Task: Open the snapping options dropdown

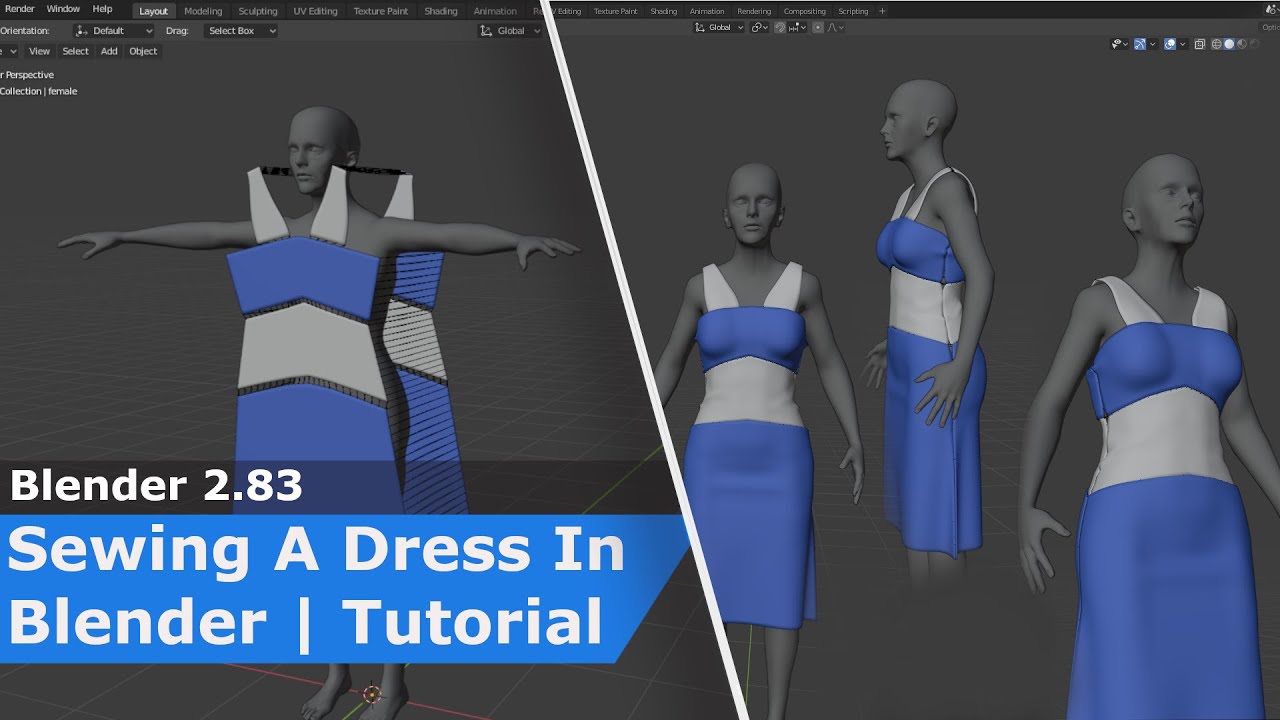Action: pos(797,27)
